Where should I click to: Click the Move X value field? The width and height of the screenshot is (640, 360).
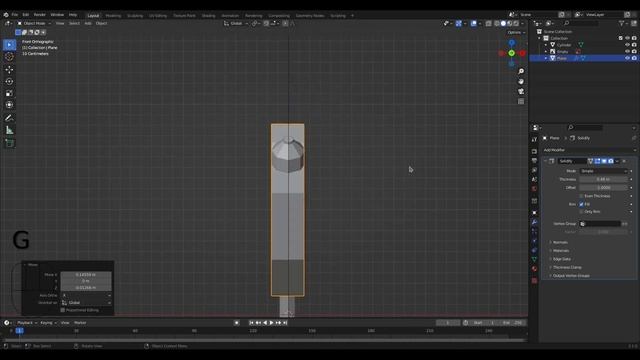tap(86, 275)
